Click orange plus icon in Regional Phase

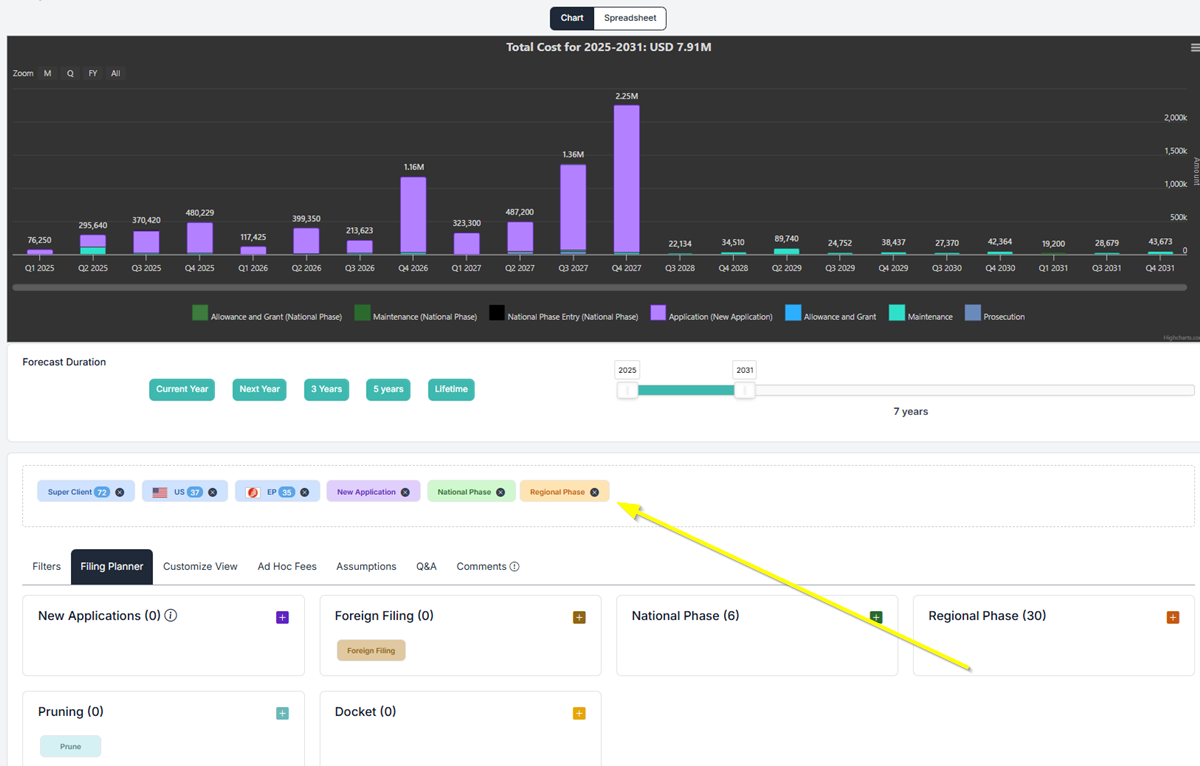click(1173, 618)
